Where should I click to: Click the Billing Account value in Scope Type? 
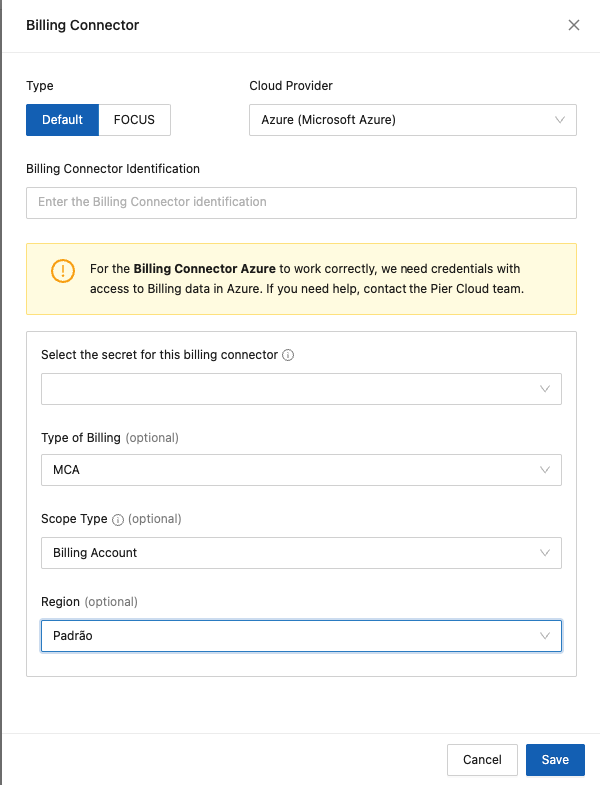click(x=95, y=553)
